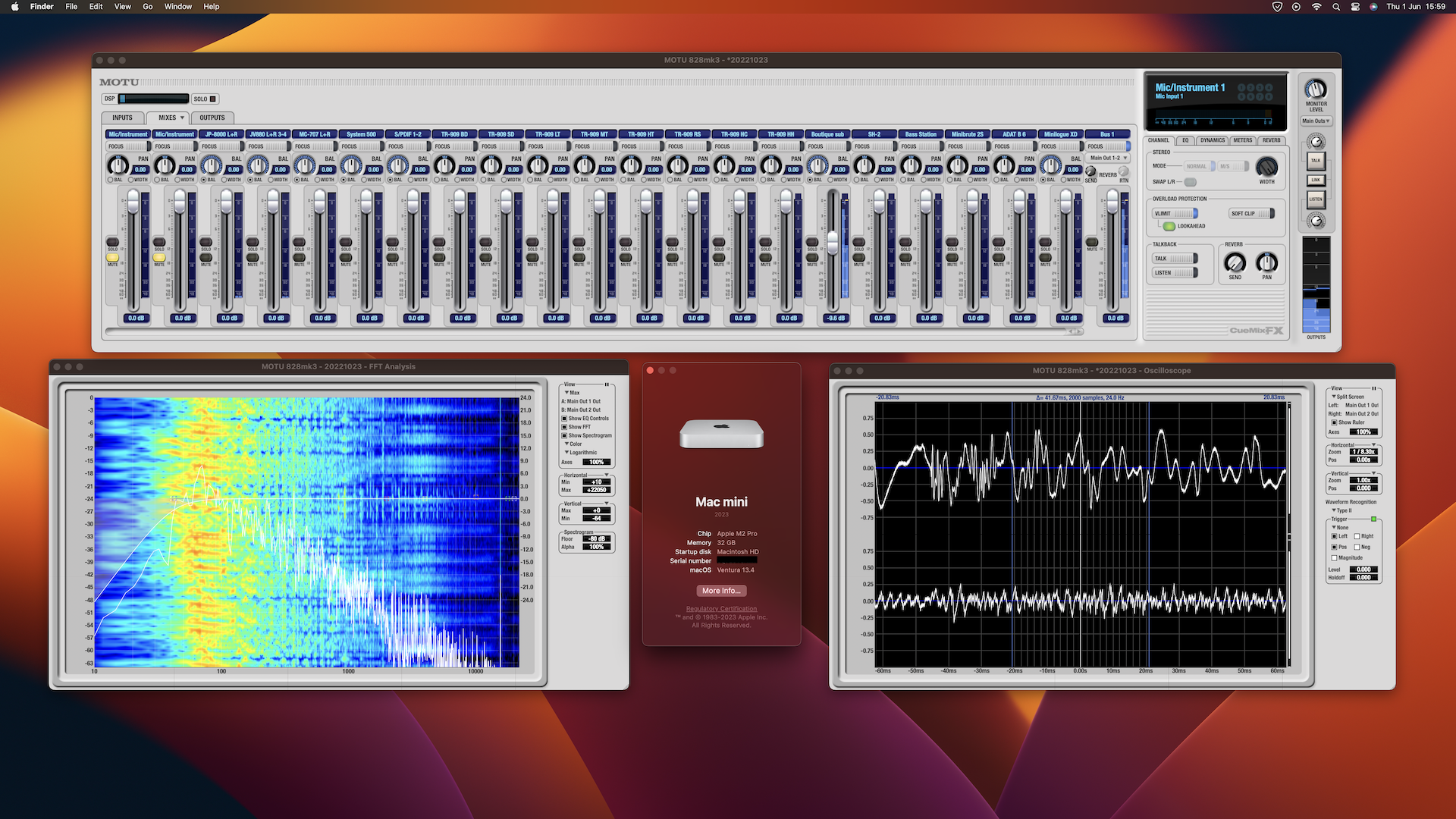The image size is (1456, 819).
Task: Open the Color dropdown in FFT Analysis
Action: 573,444
